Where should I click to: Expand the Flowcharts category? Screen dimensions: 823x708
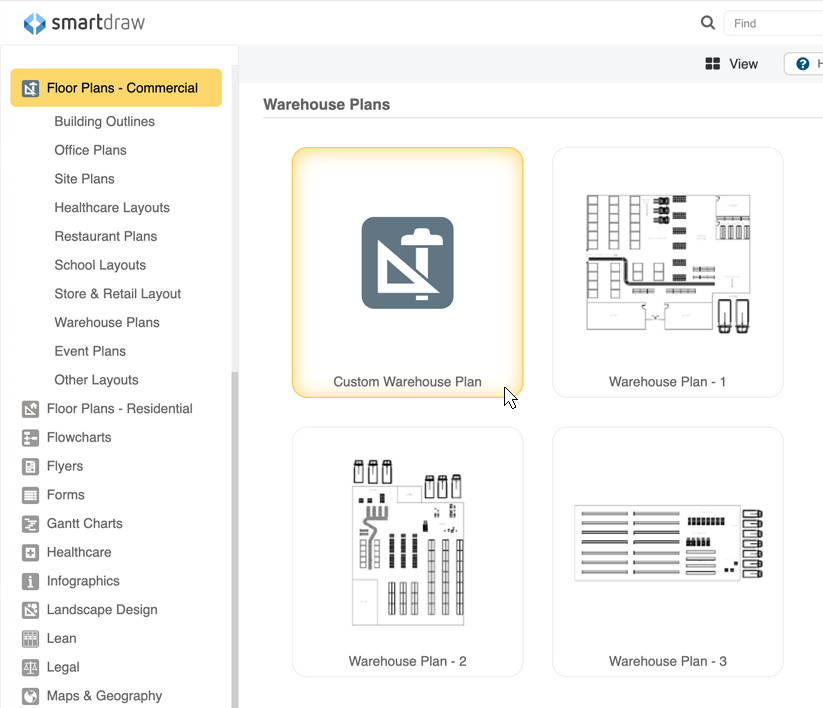tap(79, 438)
